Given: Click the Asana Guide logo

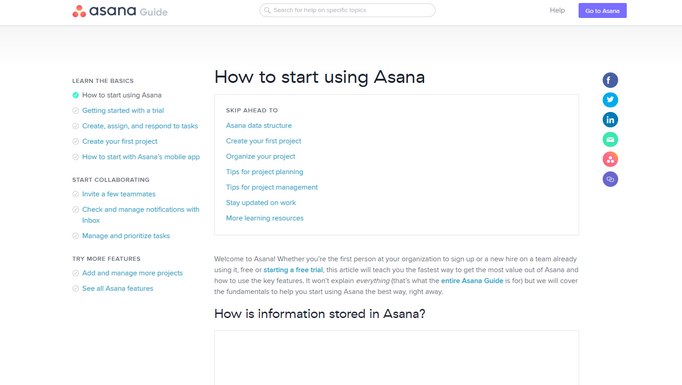Looking at the screenshot, I should coord(120,11).
